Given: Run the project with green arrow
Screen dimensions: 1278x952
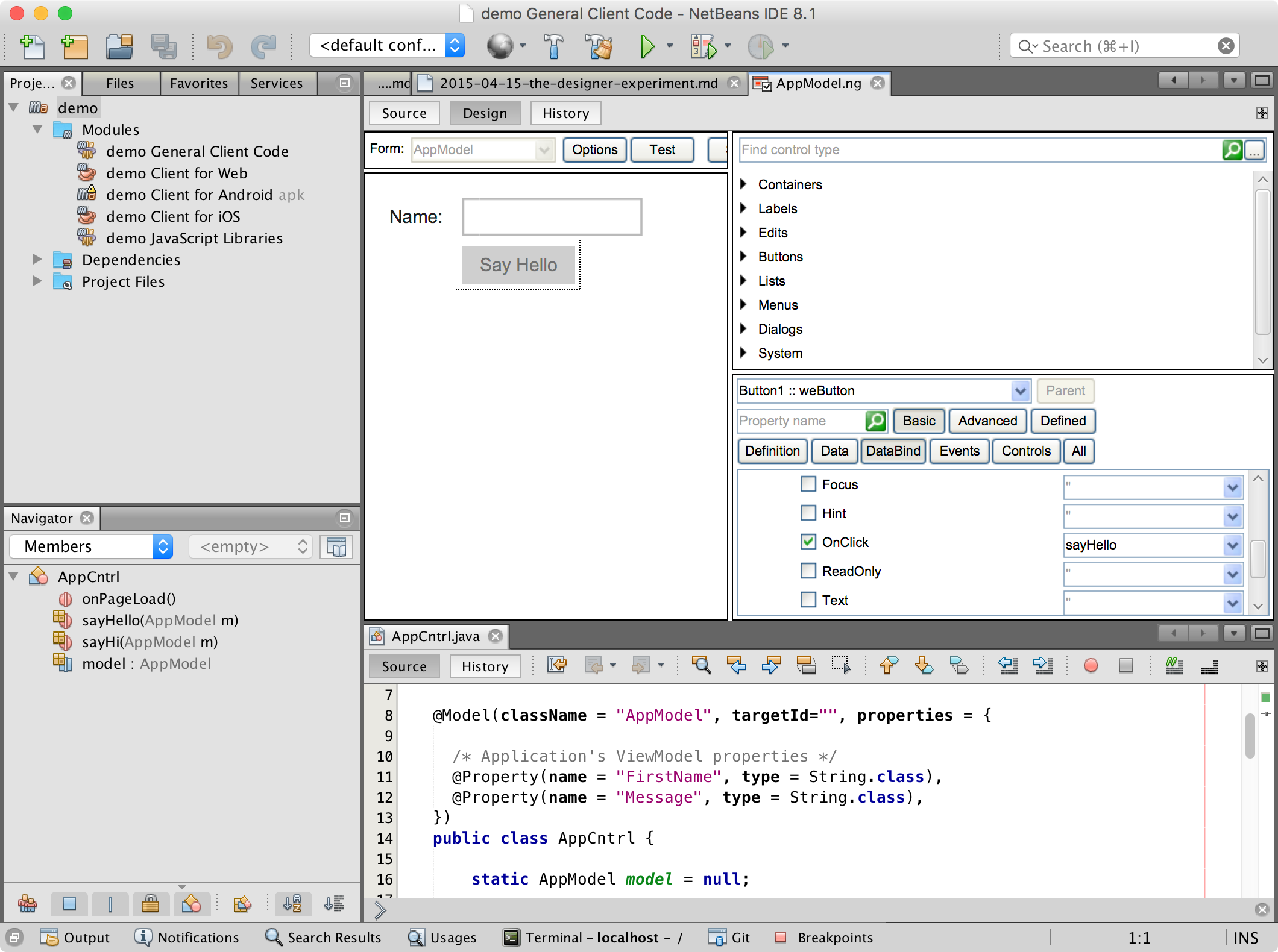Looking at the screenshot, I should tap(647, 46).
